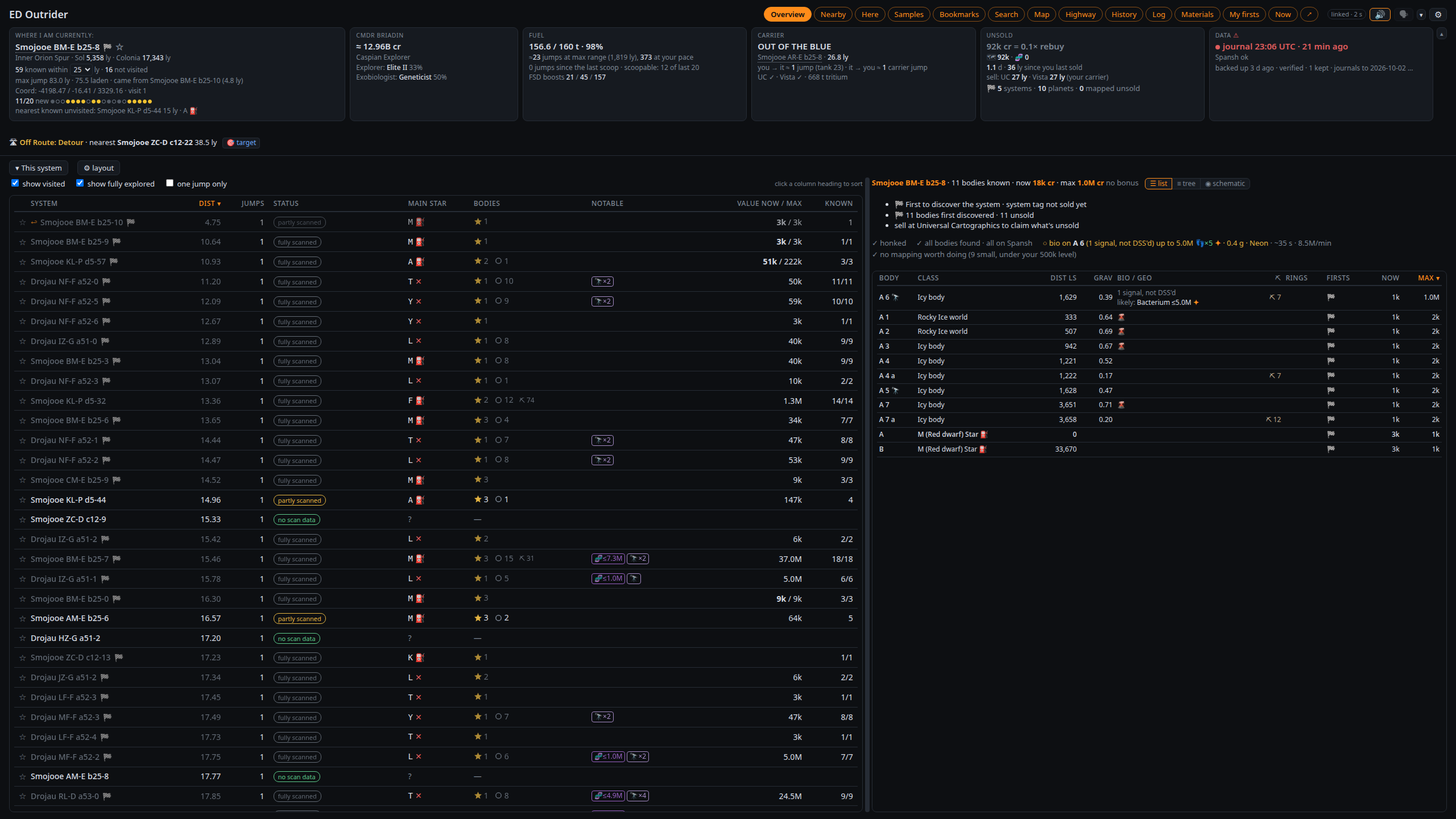
Task: Toggle the sound speaker button
Action: (x=1380, y=15)
